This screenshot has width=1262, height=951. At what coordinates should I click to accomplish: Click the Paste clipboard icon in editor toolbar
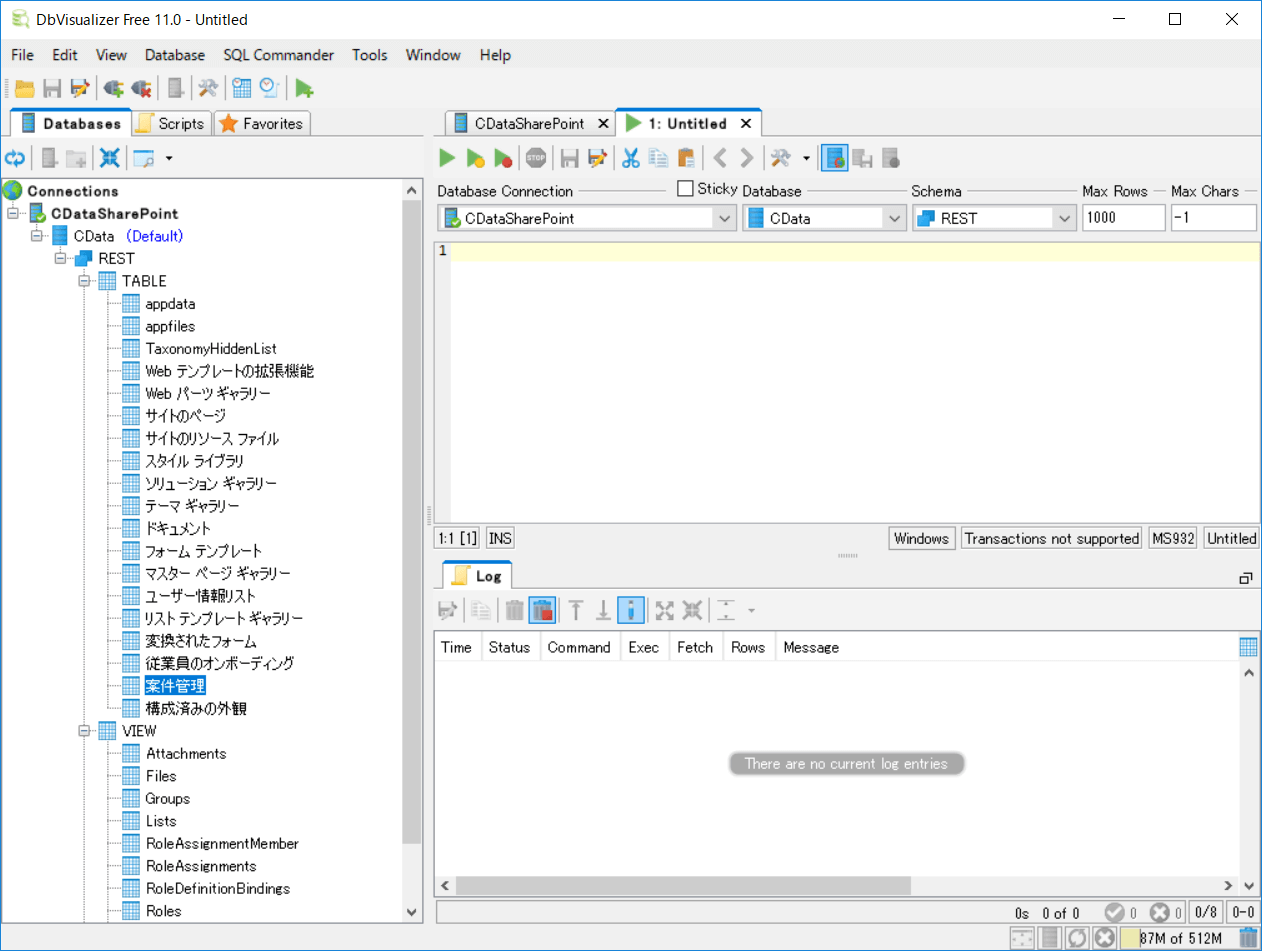(686, 158)
